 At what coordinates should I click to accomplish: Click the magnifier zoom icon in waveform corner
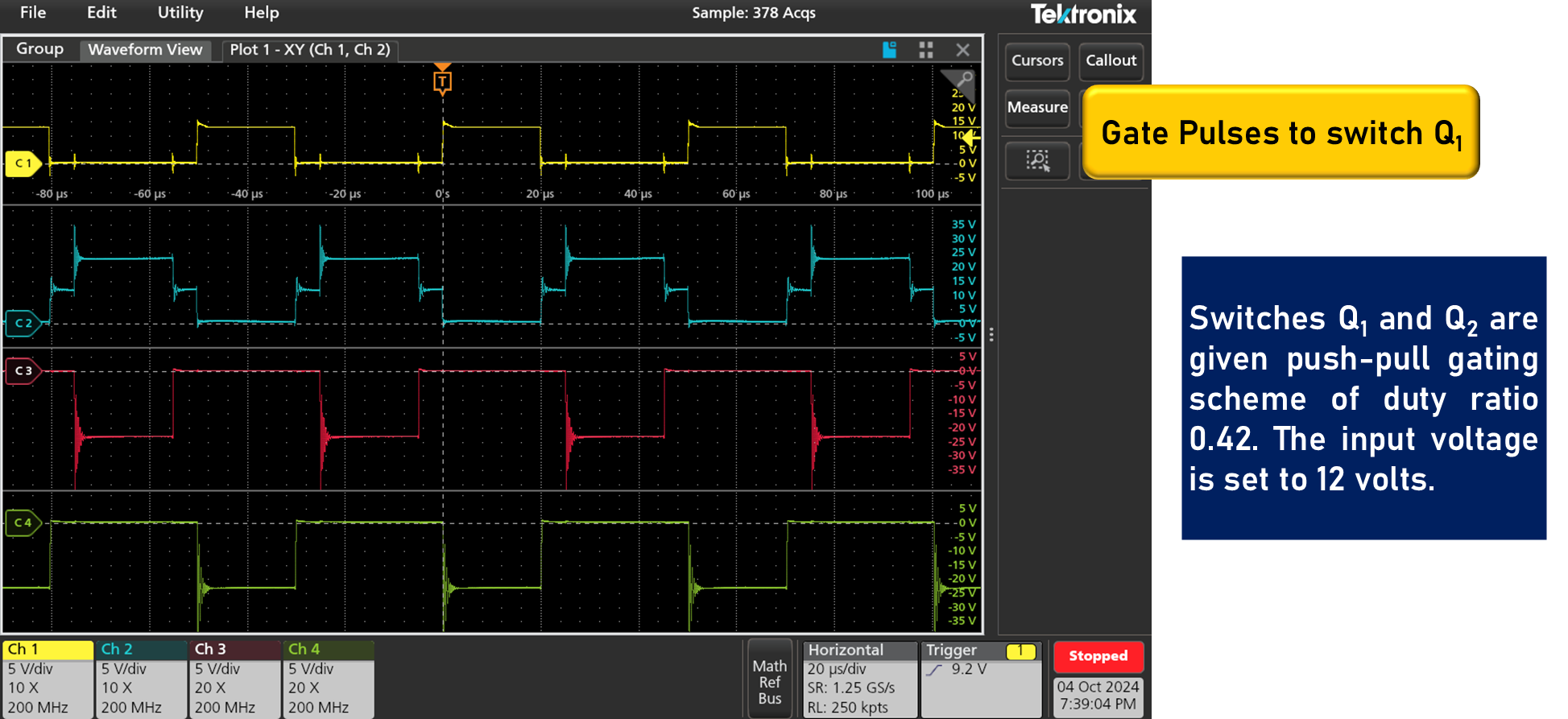(962, 80)
